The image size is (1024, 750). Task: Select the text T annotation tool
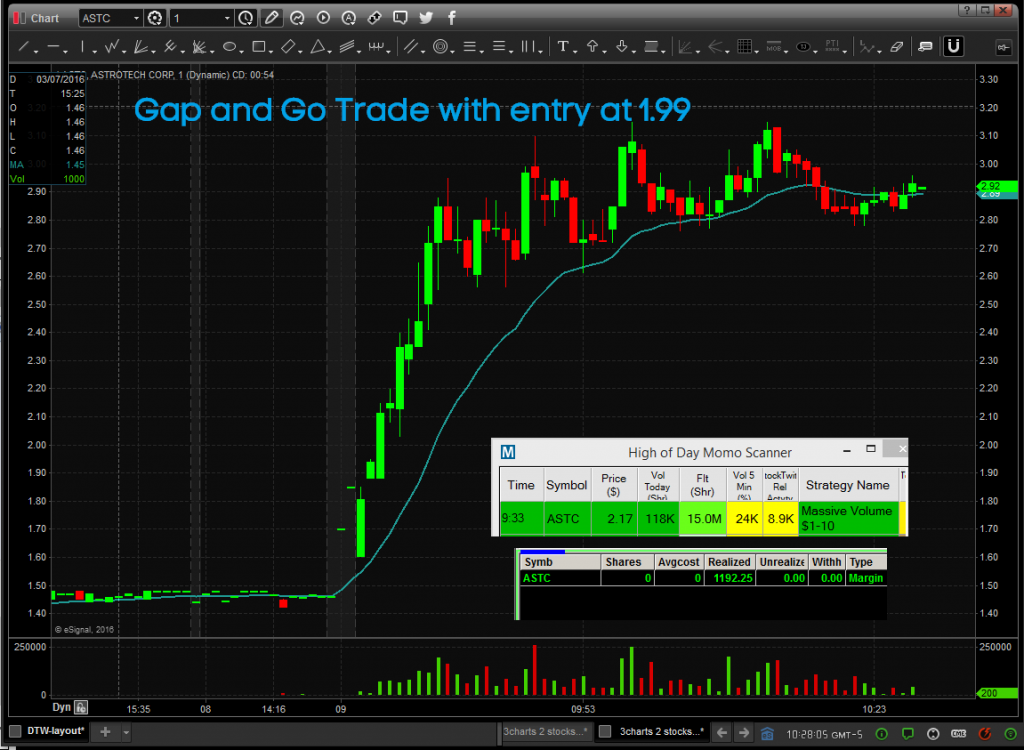pyautogui.click(x=562, y=46)
